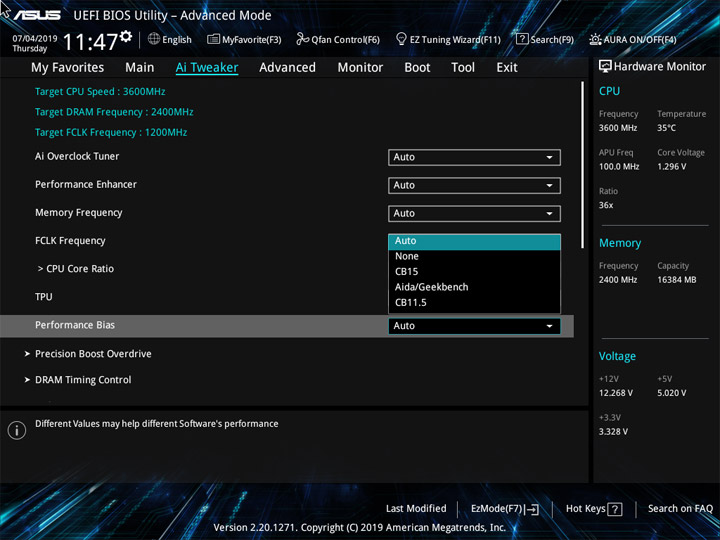Image resolution: width=720 pixels, height=540 pixels.
Task: Click the Core Voltage 1.296 V value
Action: [x=672, y=167]
